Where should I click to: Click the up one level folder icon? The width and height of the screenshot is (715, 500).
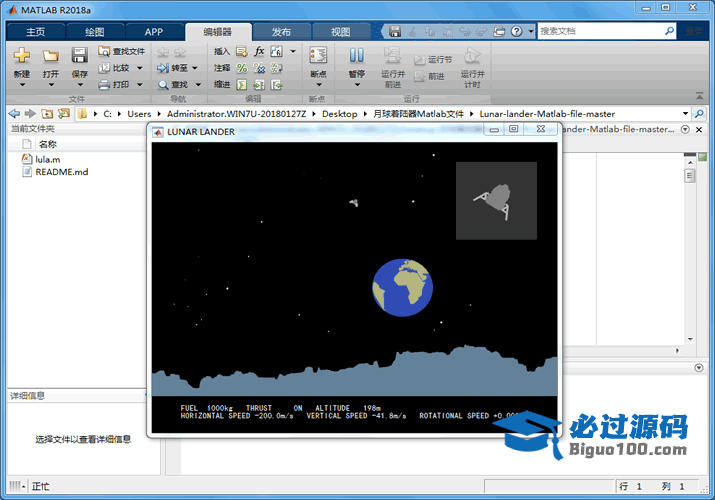(47, 113)
